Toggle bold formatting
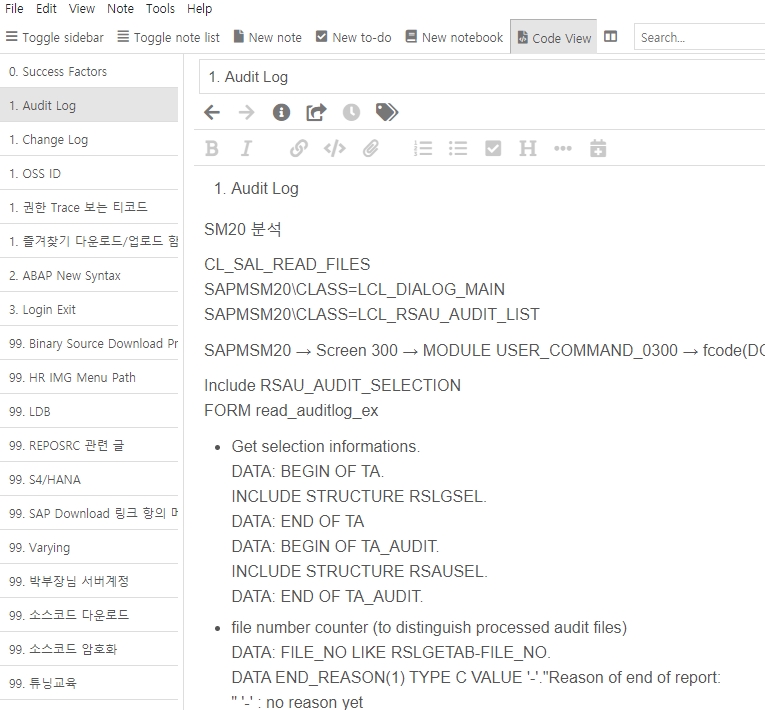Image resolution: width=765 pixels, height=710 pixels. [212, 149]
